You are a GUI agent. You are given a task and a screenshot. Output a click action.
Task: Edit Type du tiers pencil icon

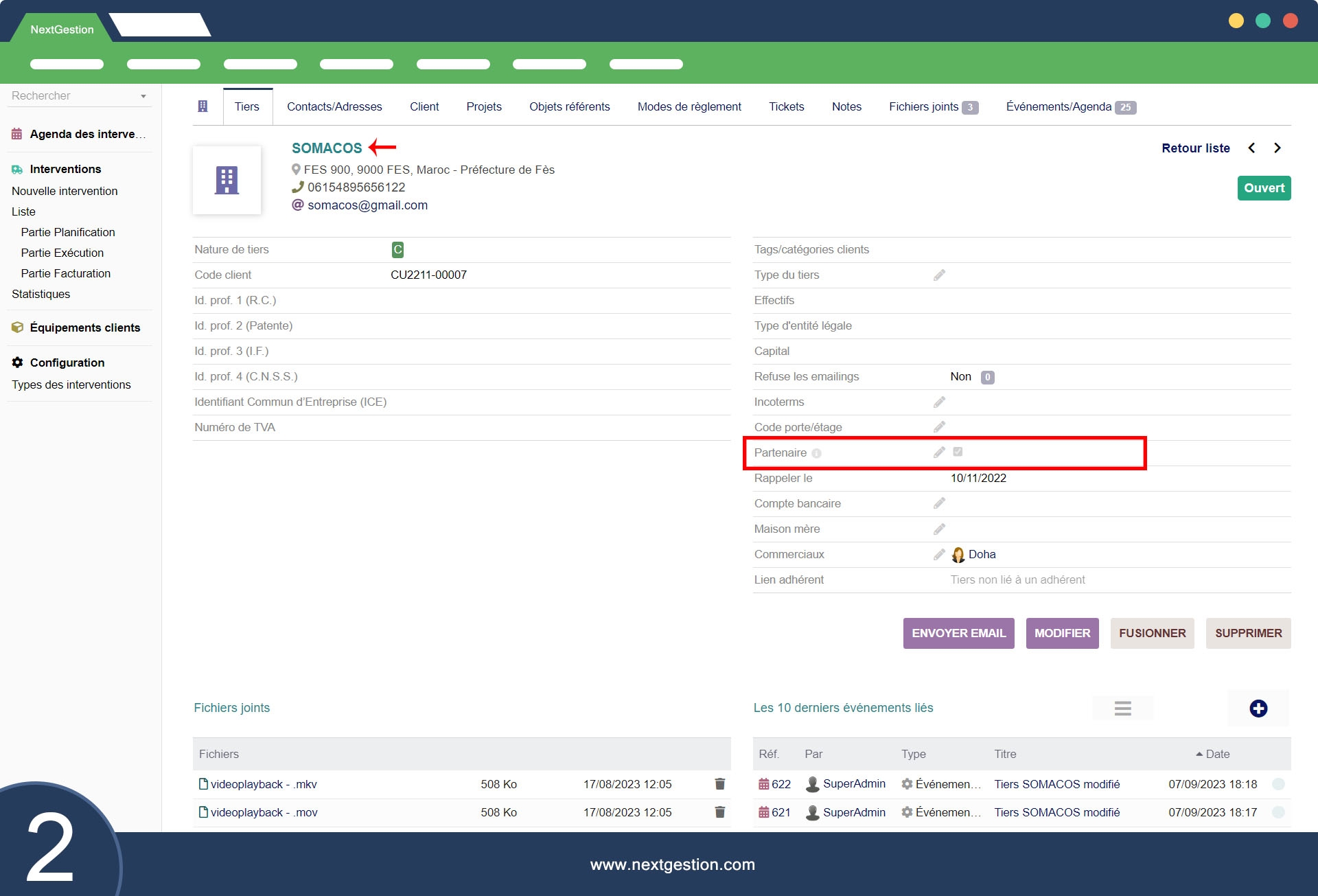point(939,275)
